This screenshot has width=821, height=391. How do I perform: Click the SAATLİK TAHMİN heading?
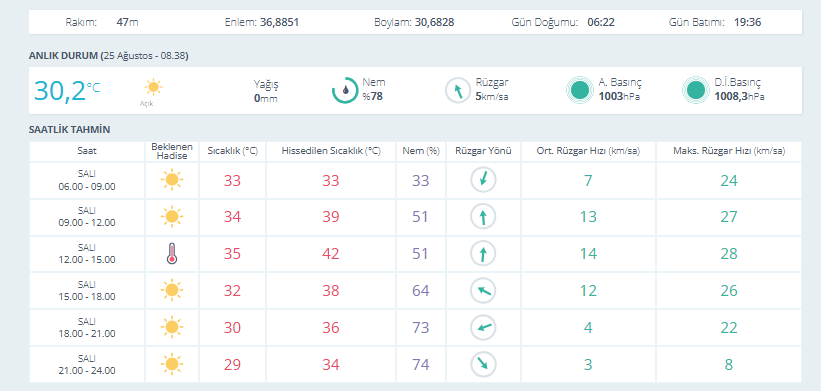coord(70,130)
